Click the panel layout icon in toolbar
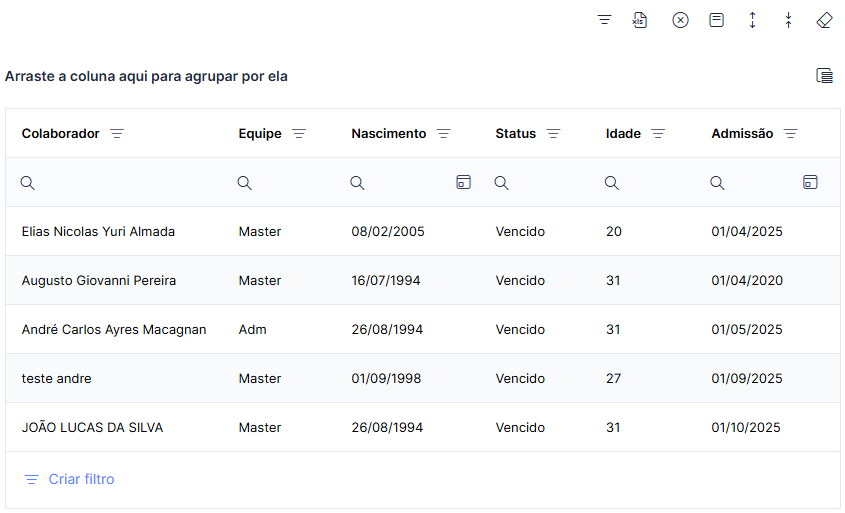 pos(716,20)
